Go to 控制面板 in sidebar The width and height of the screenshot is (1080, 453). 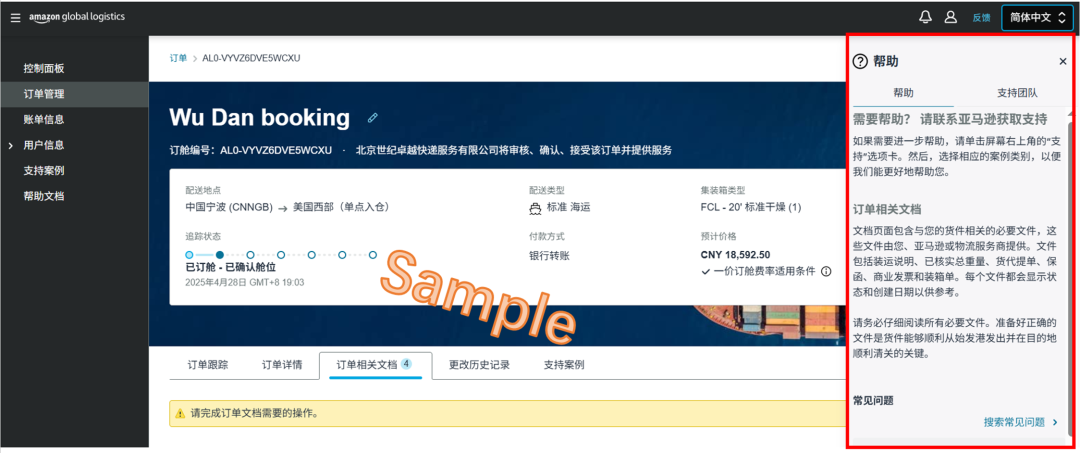coord(43,68)
